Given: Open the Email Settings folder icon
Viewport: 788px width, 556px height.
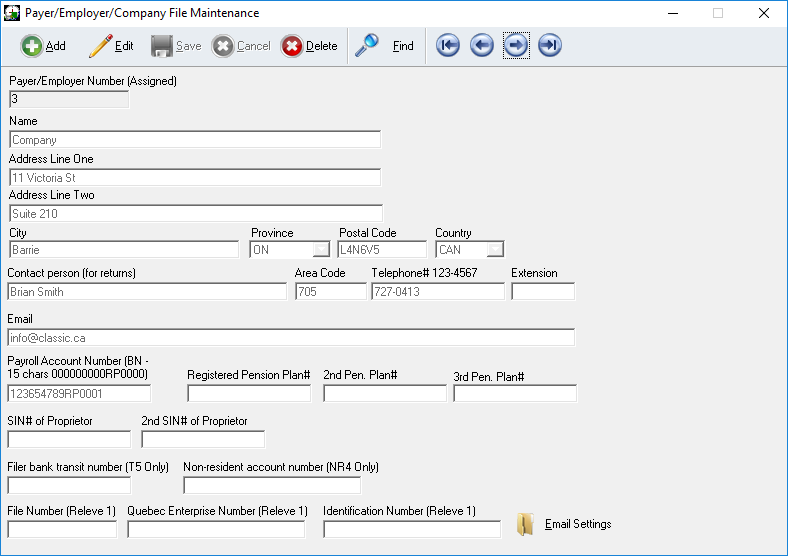Looking at the screenshot, I should coord(526,525).
